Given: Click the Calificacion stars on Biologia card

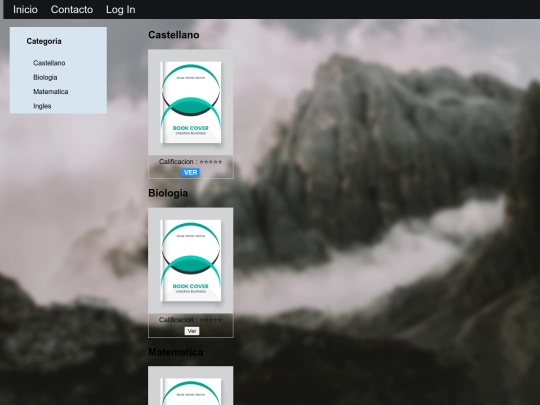Looking at the screenshot, I should (211, 320).
